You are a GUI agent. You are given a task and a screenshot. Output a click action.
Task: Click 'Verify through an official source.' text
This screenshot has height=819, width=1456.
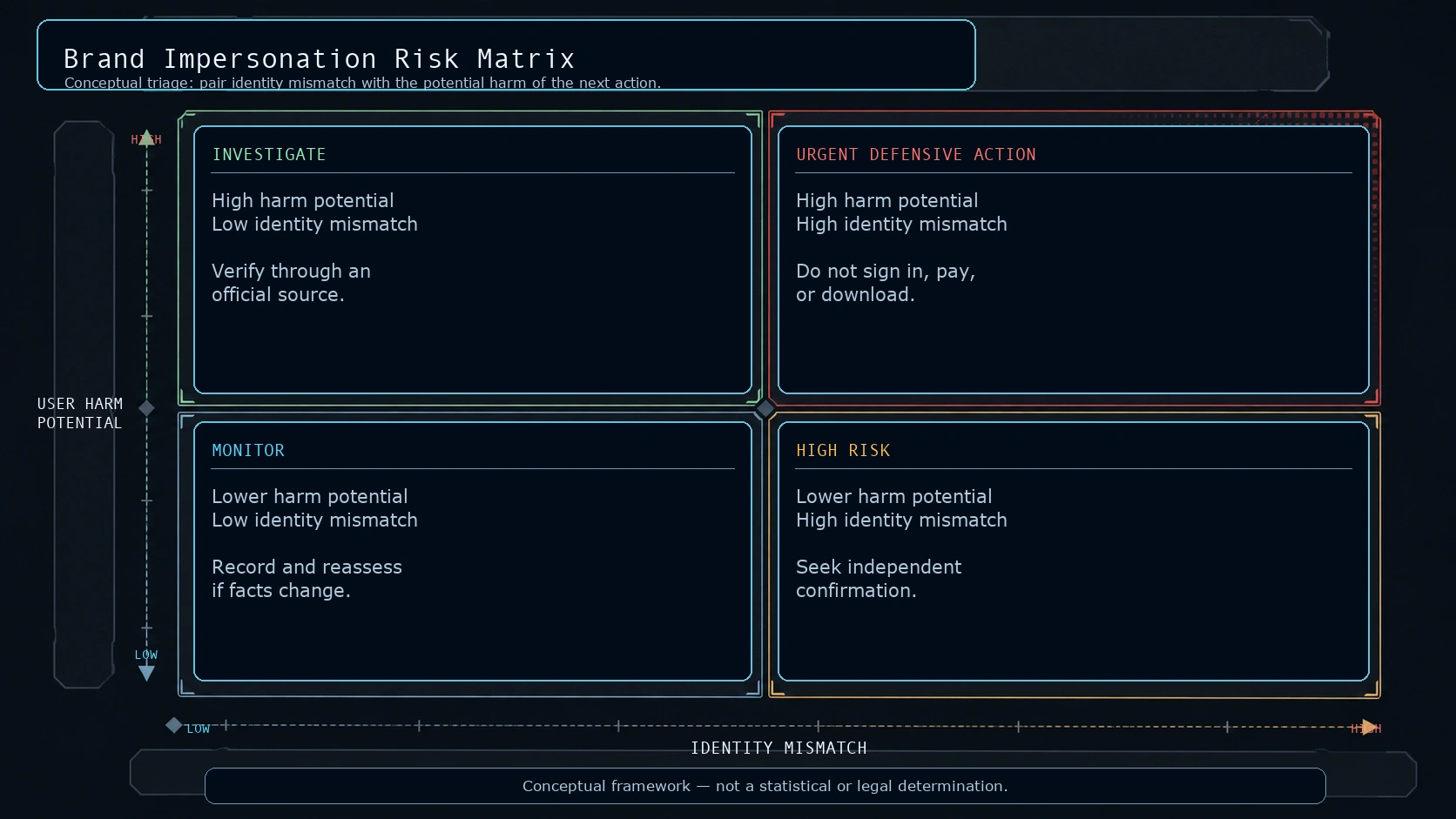[x=291, y=283]
